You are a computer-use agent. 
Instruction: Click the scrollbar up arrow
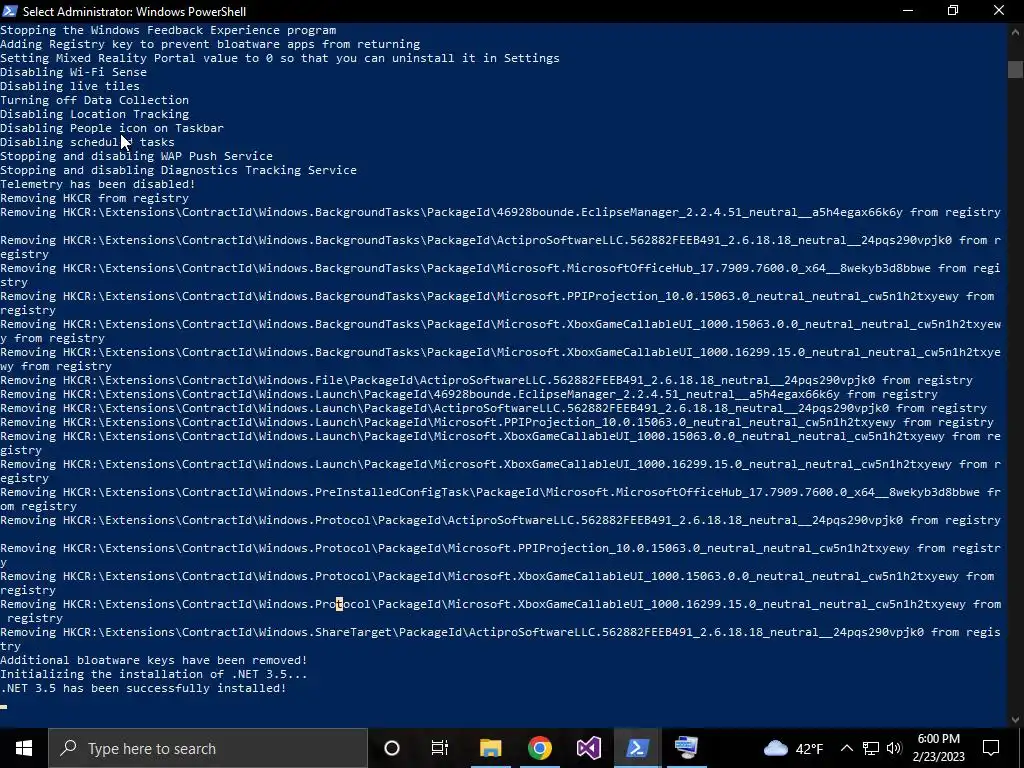click(1015, 31)
